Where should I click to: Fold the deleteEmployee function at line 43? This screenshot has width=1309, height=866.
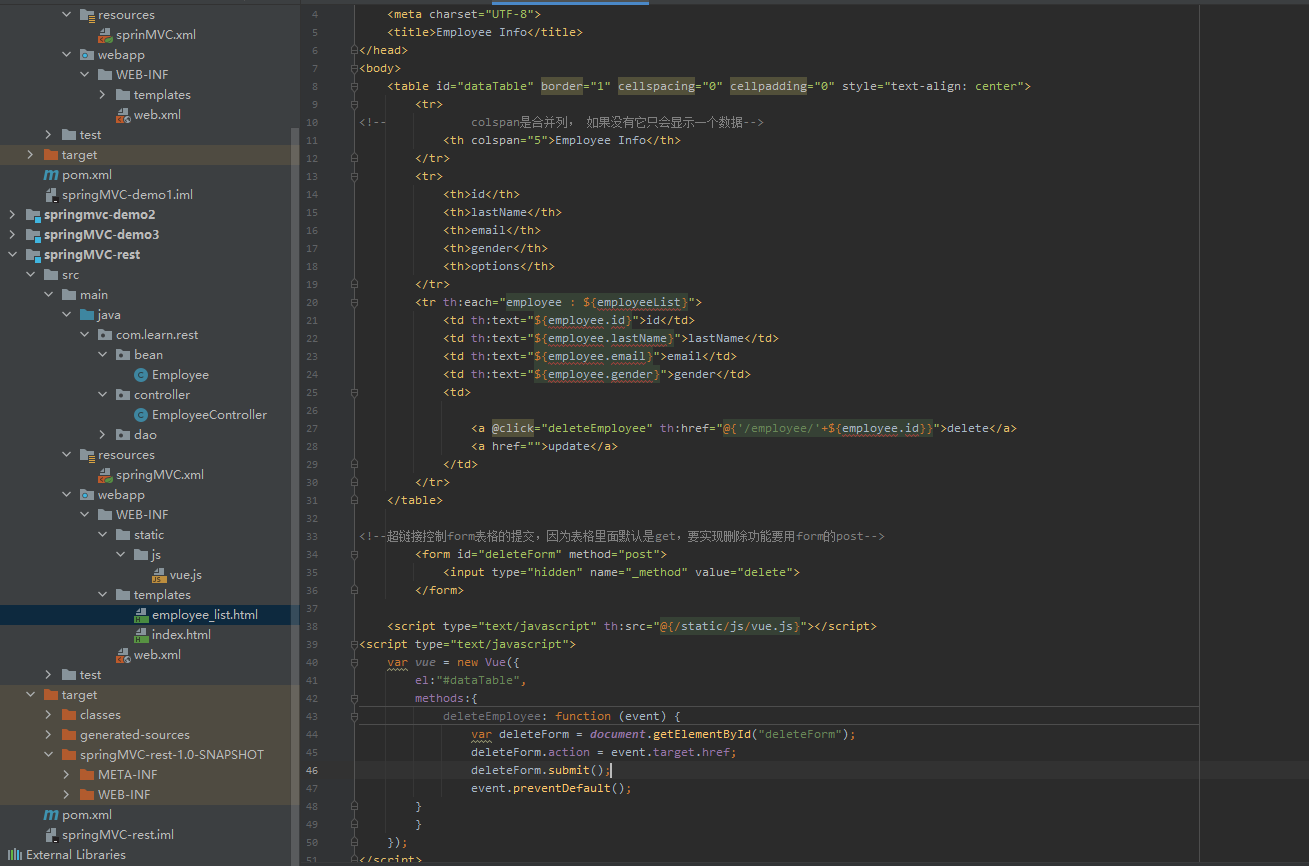click(354, 716)
